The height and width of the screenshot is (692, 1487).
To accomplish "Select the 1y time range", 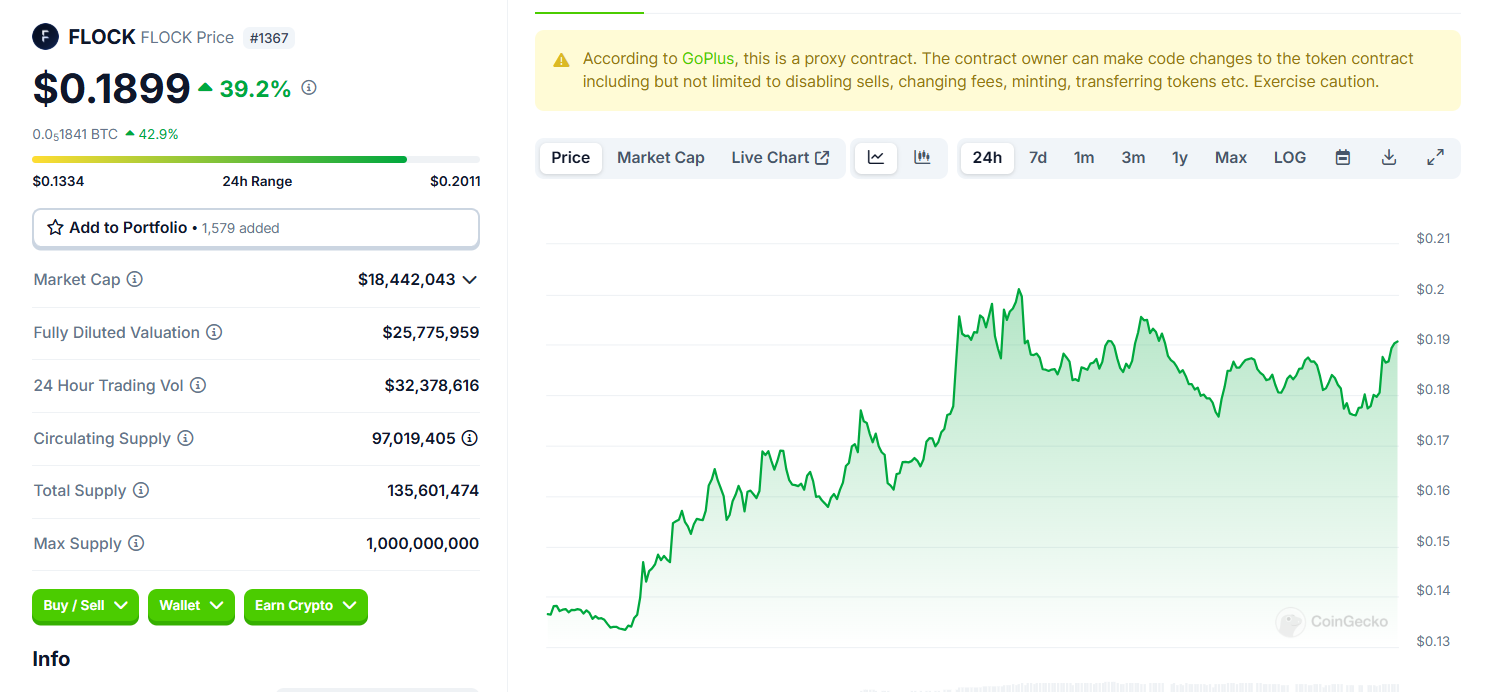I will tap(1180, 158).
